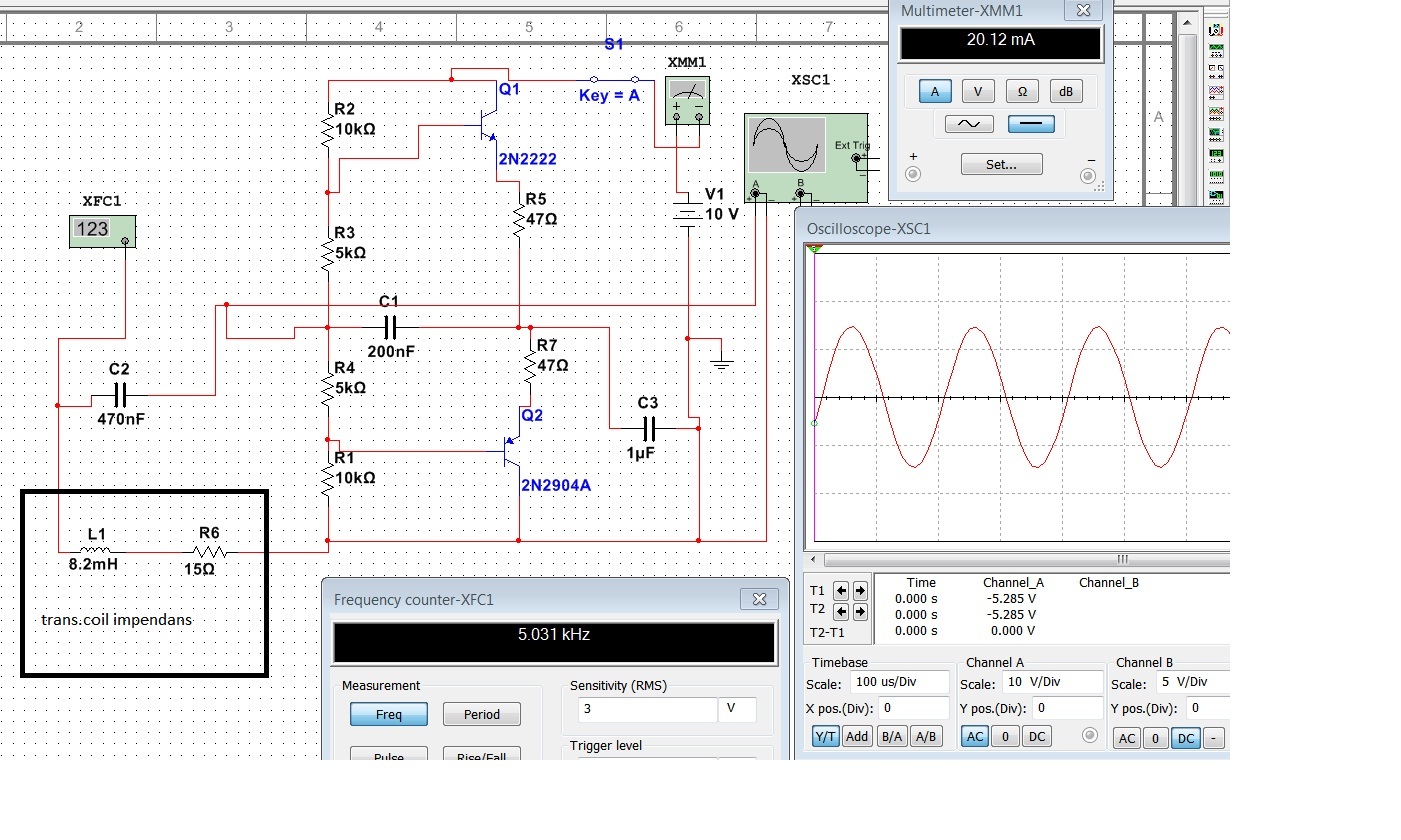Click the Sensitivity RMS value field
Image resolution: width=1401 pixels, height=840 pixels.
coord(647,709)
